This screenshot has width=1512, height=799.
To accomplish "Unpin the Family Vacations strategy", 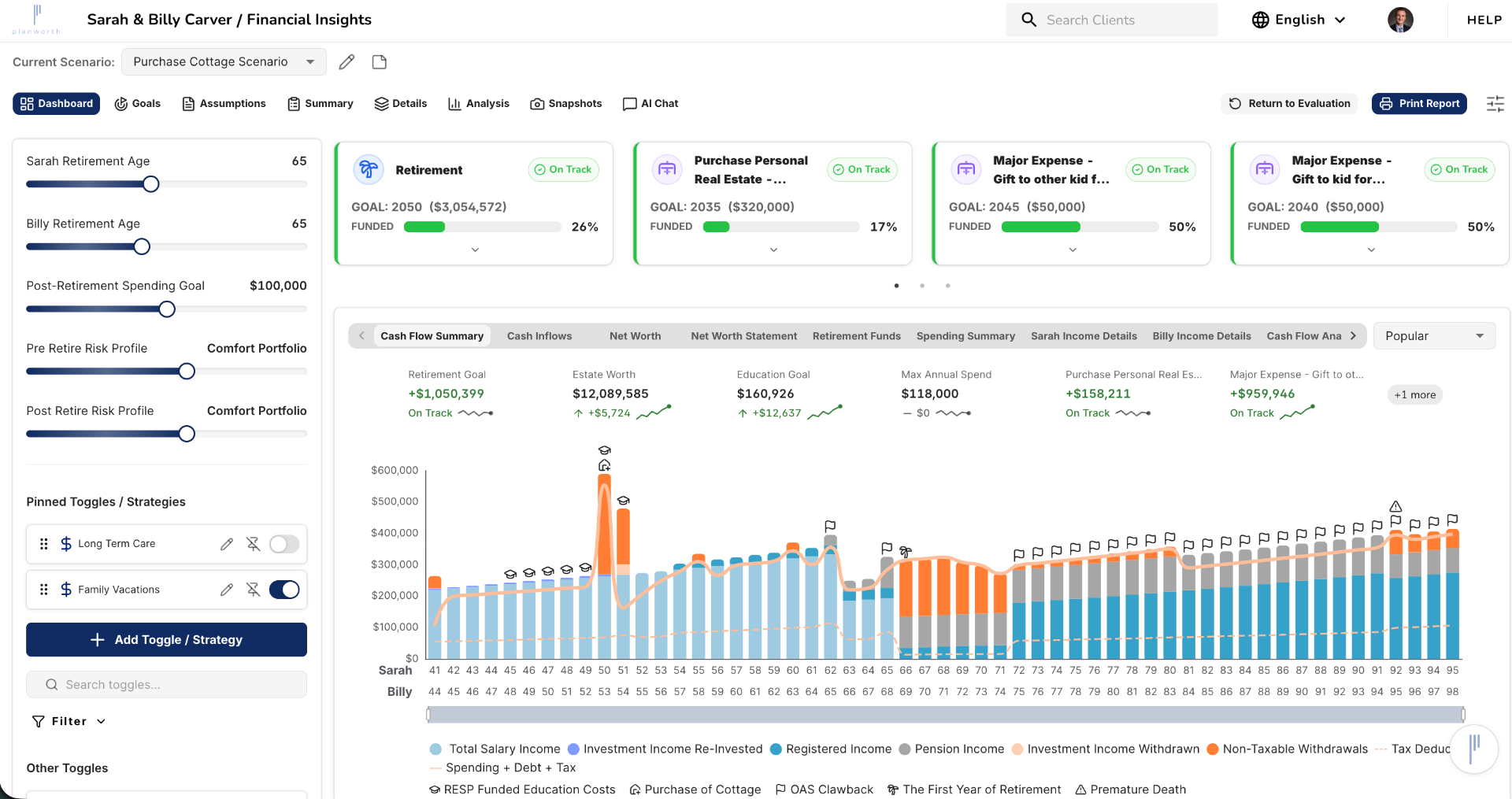I will [253, 590].
